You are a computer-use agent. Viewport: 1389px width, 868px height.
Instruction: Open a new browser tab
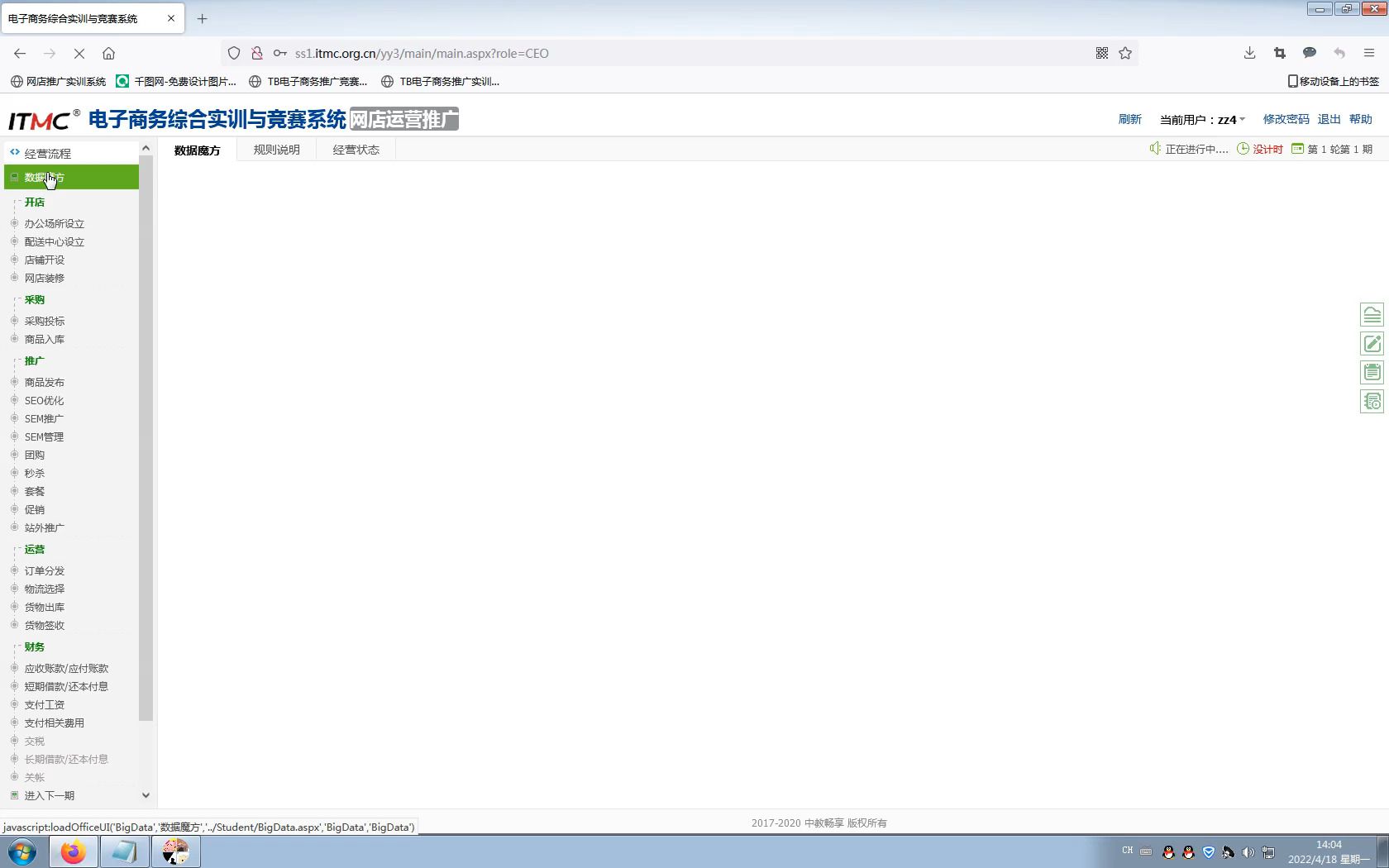tap(202, 18)
